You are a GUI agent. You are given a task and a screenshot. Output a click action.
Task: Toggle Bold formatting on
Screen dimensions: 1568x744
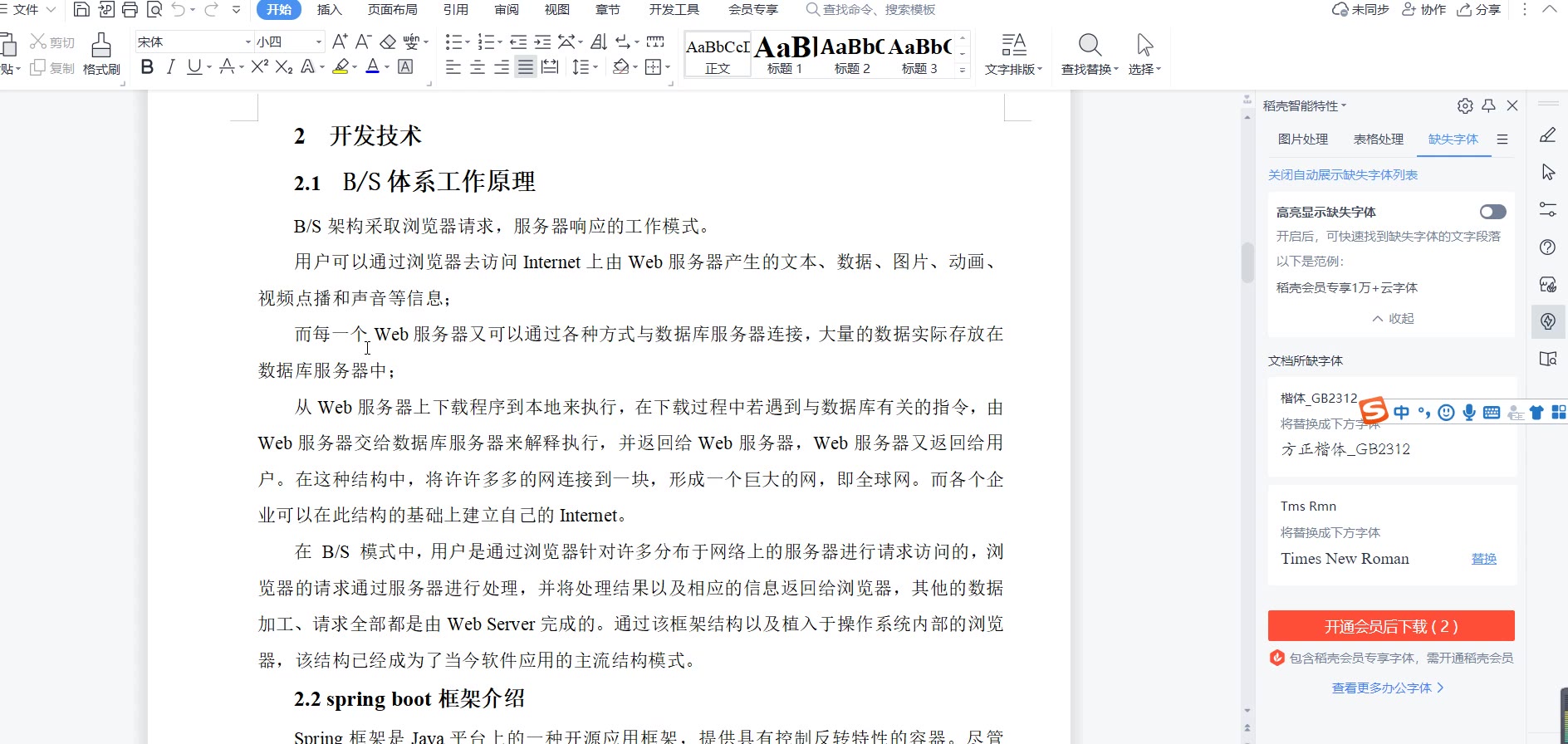pos(147,66)
